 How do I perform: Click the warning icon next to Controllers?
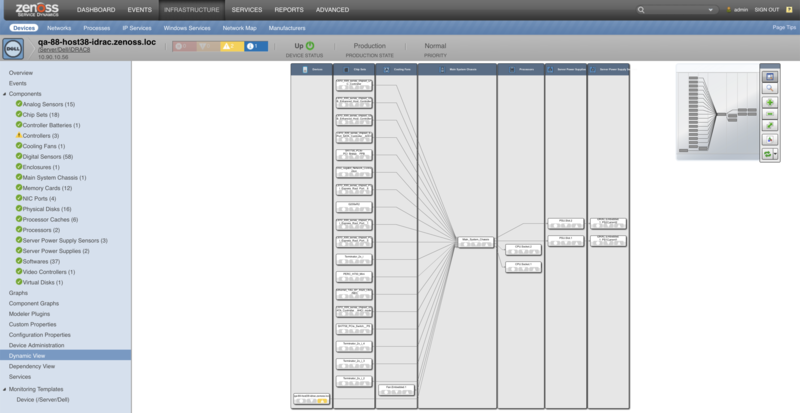coord(19,135)
